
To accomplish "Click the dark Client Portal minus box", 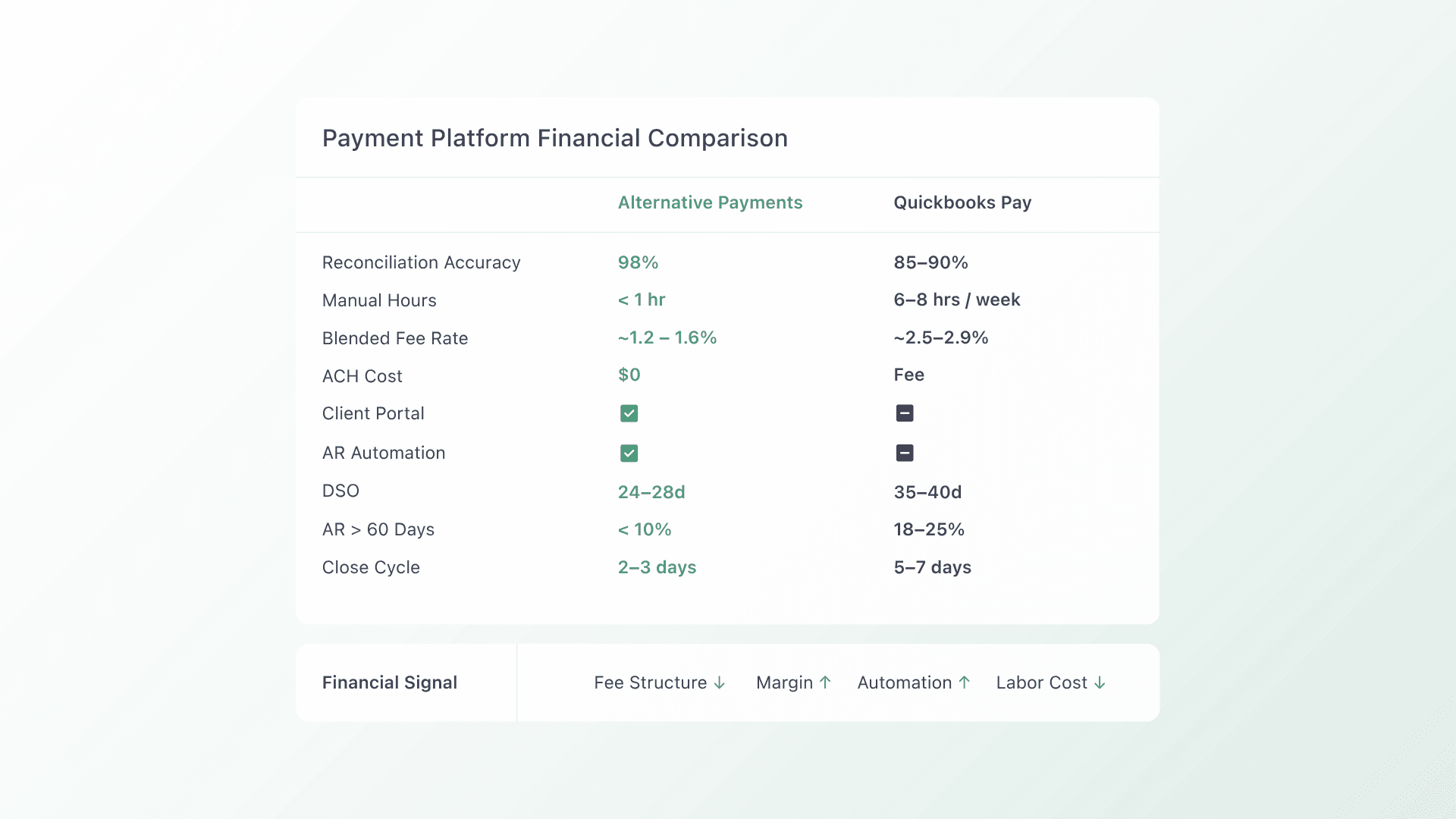I will 905,413.
